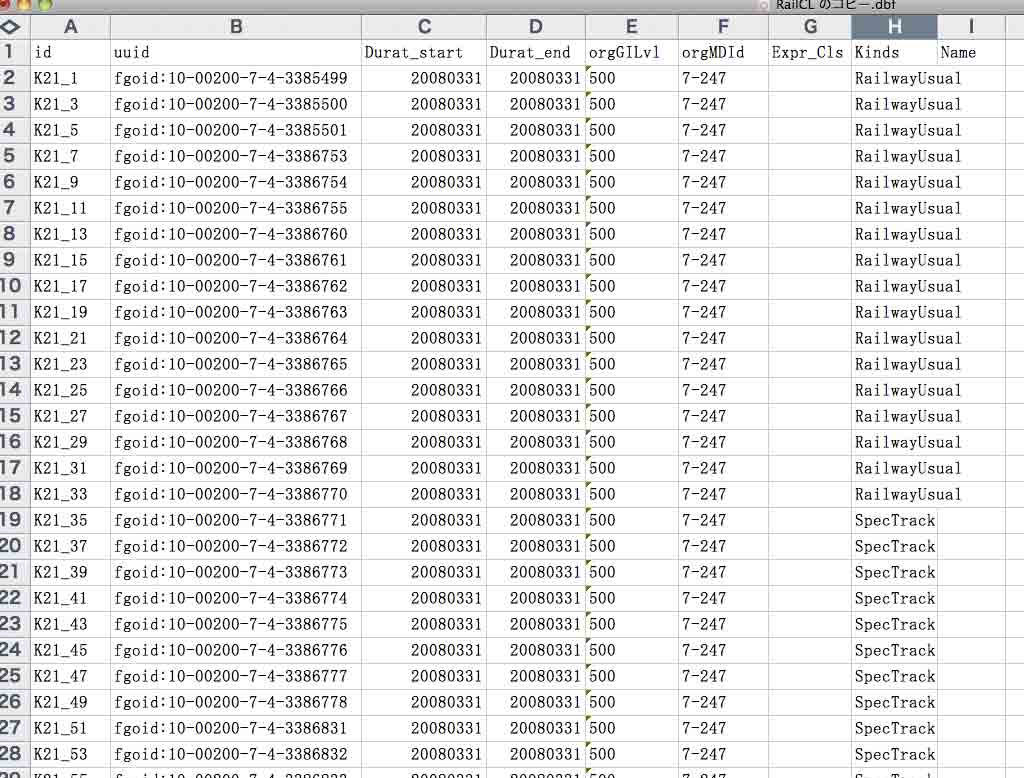Select orgMDId 7-247 in row 17
This screenshot has width=1024, height=778.
pos(723,468)
